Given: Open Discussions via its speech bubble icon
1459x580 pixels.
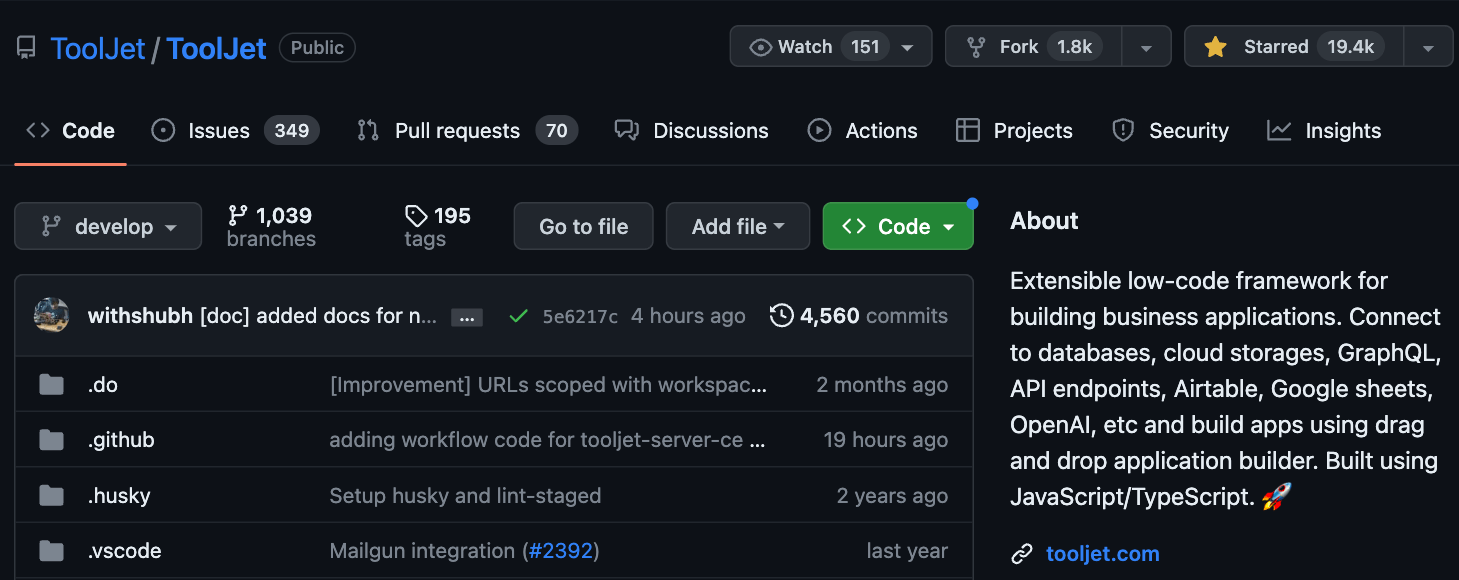Looking at the screenshot, I should (x=626, y=130).
